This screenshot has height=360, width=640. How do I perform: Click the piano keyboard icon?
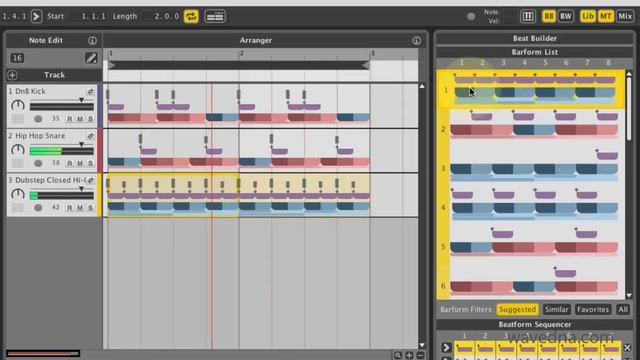tap(527, 16)
